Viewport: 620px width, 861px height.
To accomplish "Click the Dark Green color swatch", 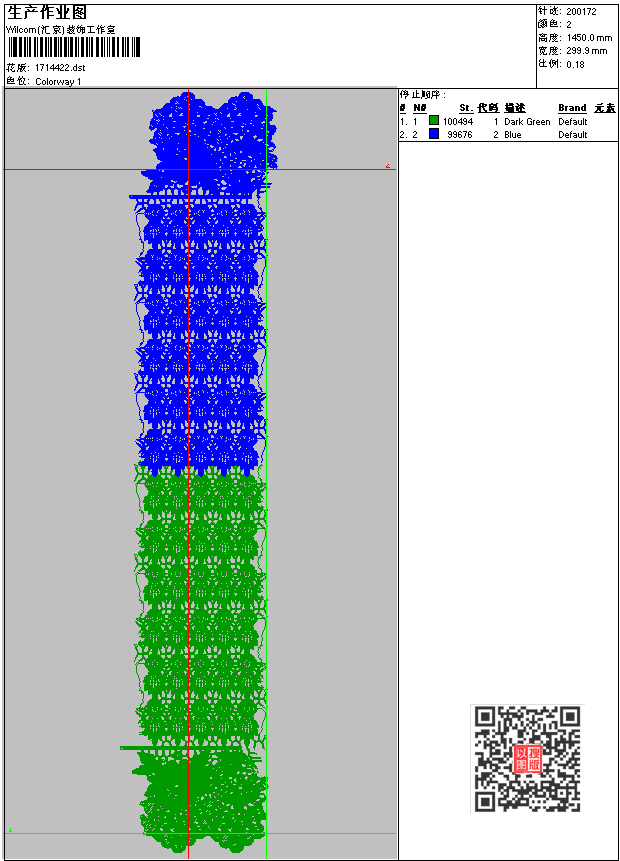I will (x=434, y=121).
